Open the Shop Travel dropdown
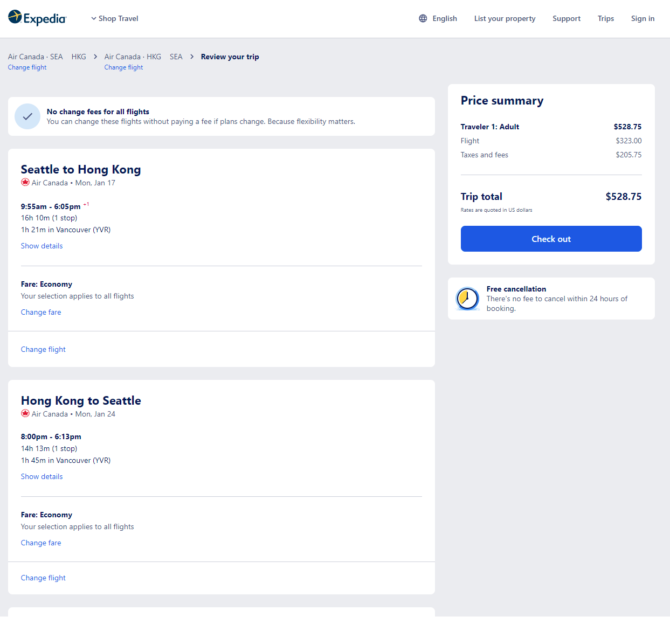This screenshot has height=617, width=670. coord(115,18)
